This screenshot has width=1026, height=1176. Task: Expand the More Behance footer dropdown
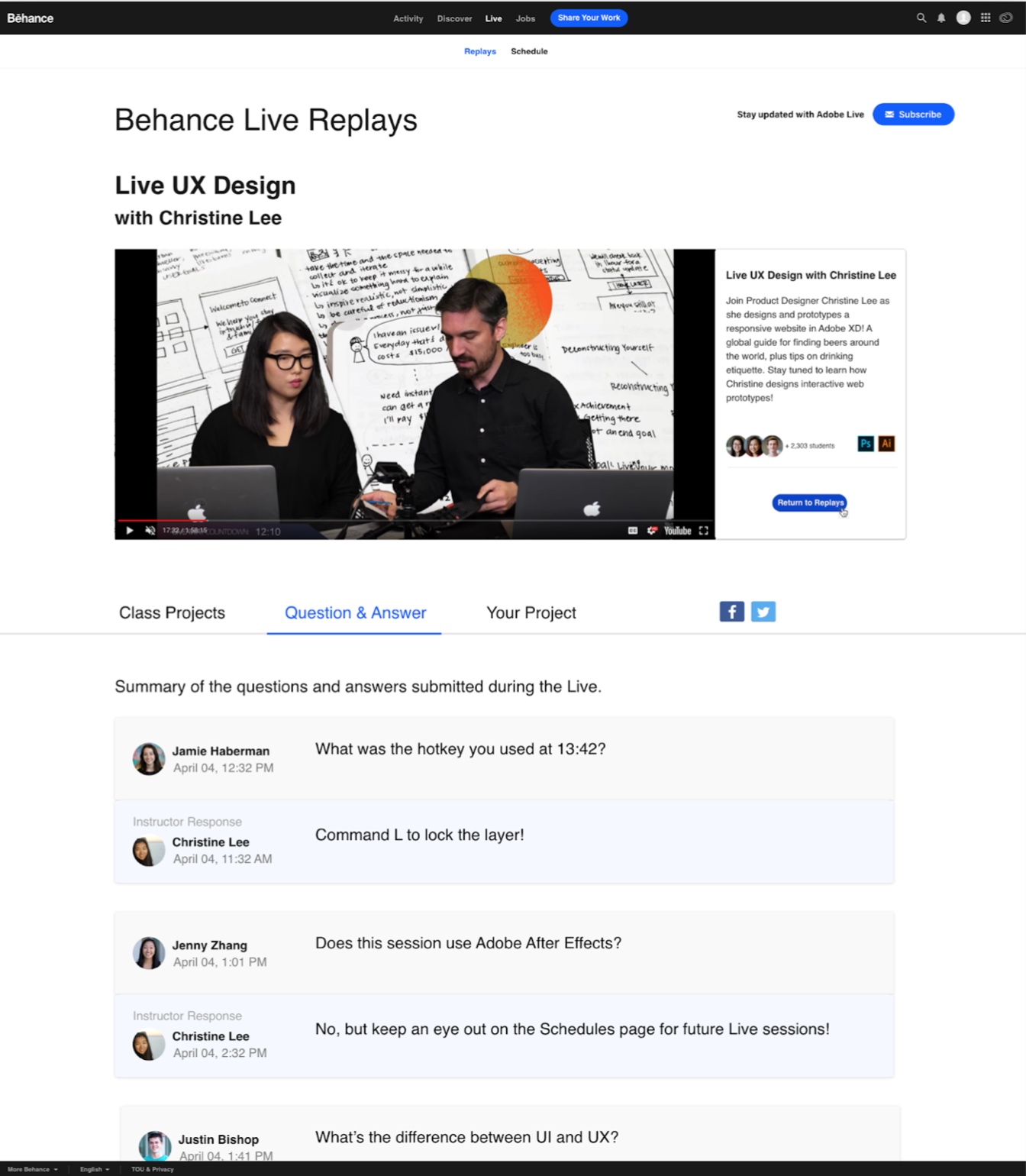[x=33, y=1169]
